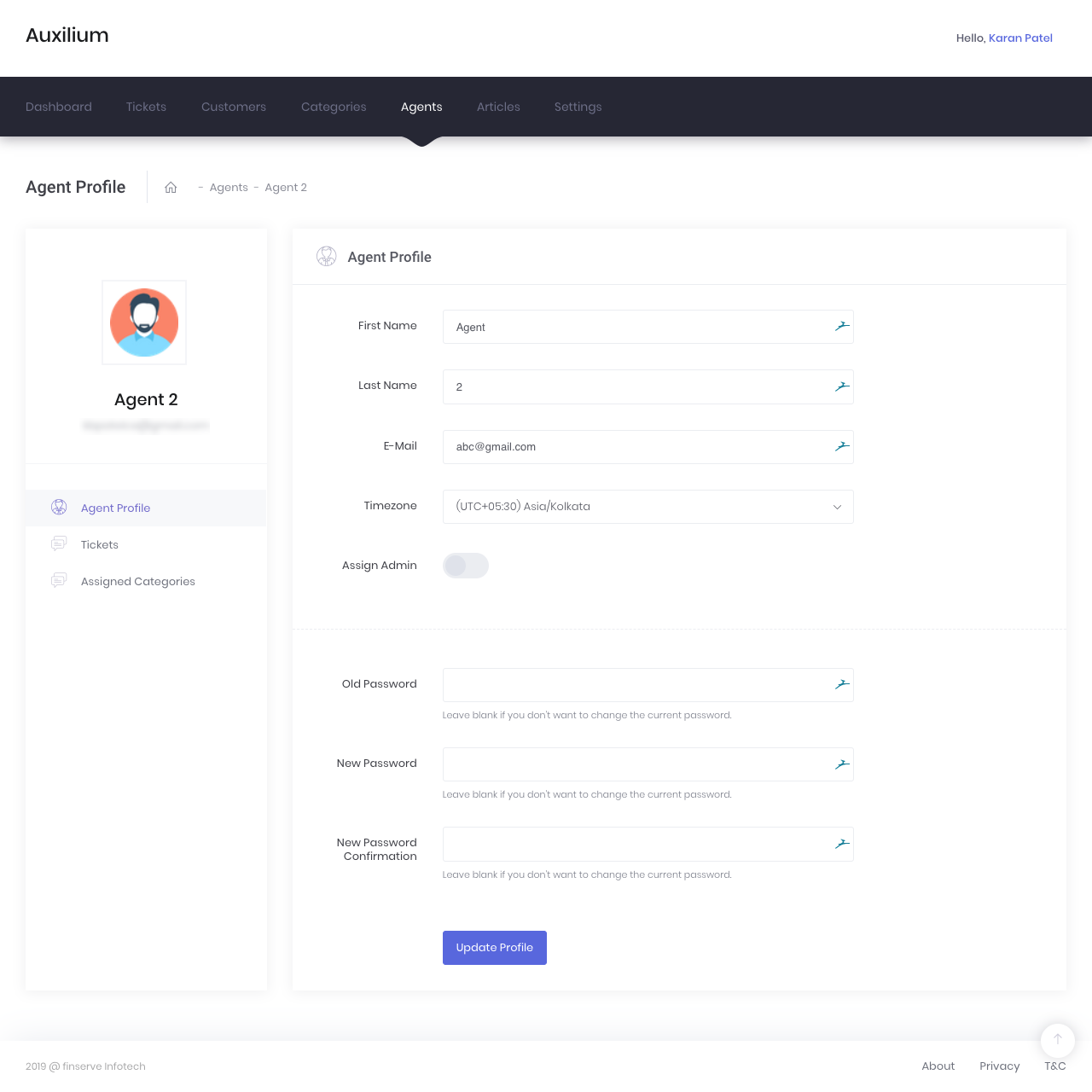The image size is (1092, 1092).
Task: Click the Tickets sidebar chat icon
Action: click(x=59, y=544)
